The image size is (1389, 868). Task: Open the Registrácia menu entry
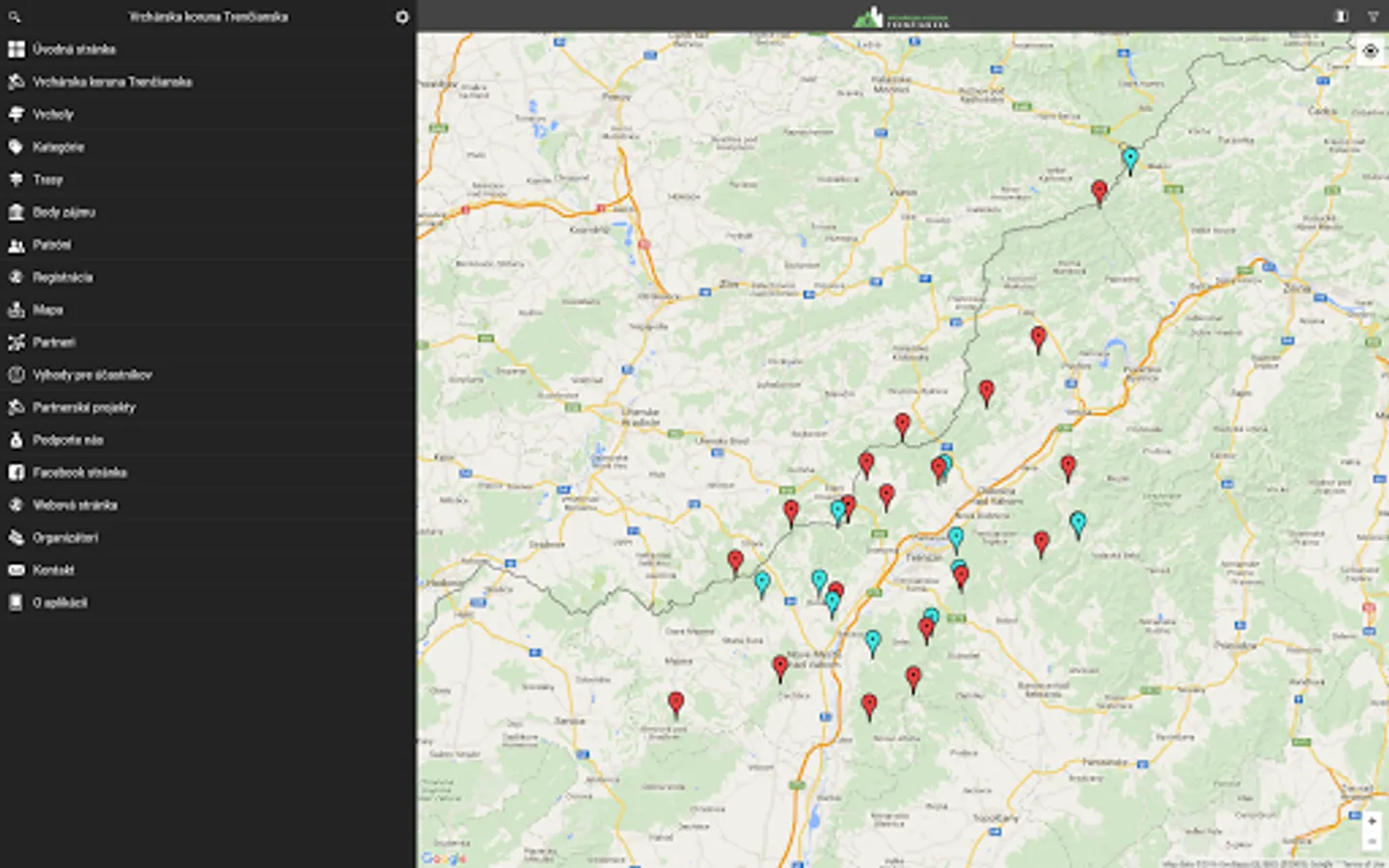pyautogui.click(x=207, y=278)
